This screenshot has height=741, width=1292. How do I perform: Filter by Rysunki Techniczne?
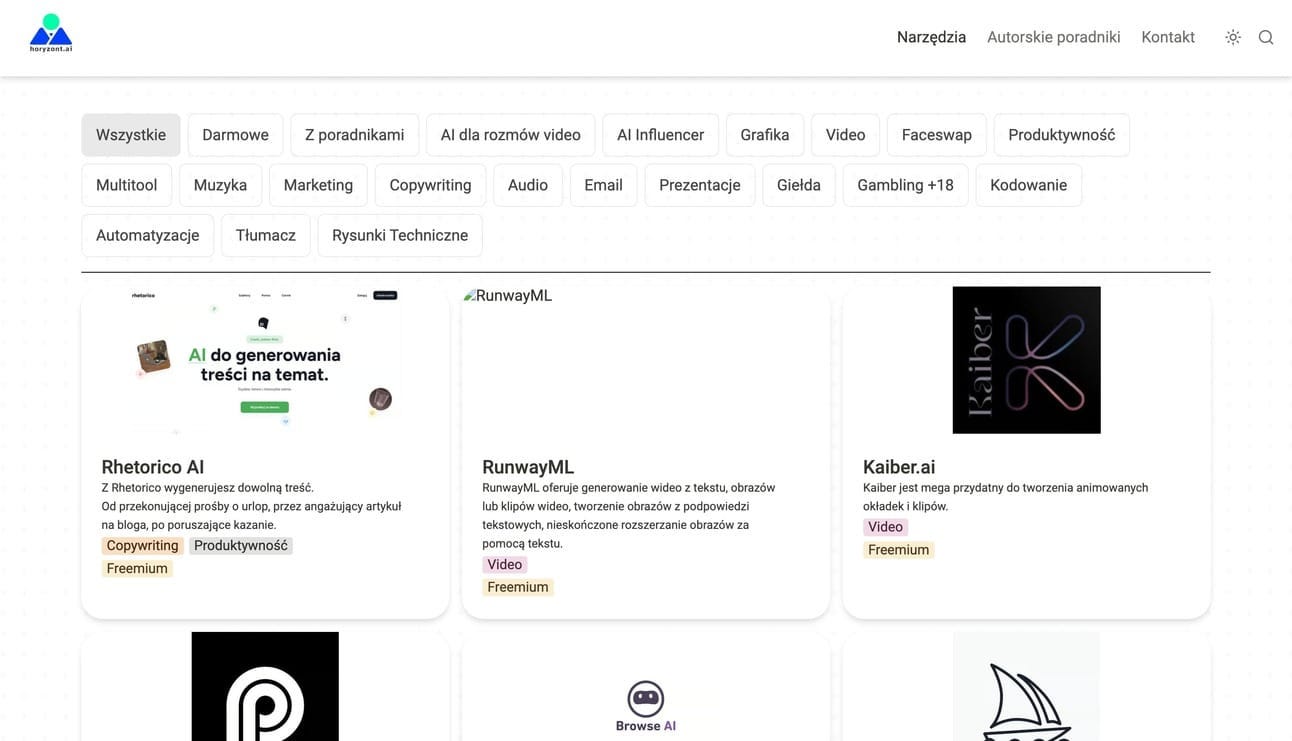point(400,235)
